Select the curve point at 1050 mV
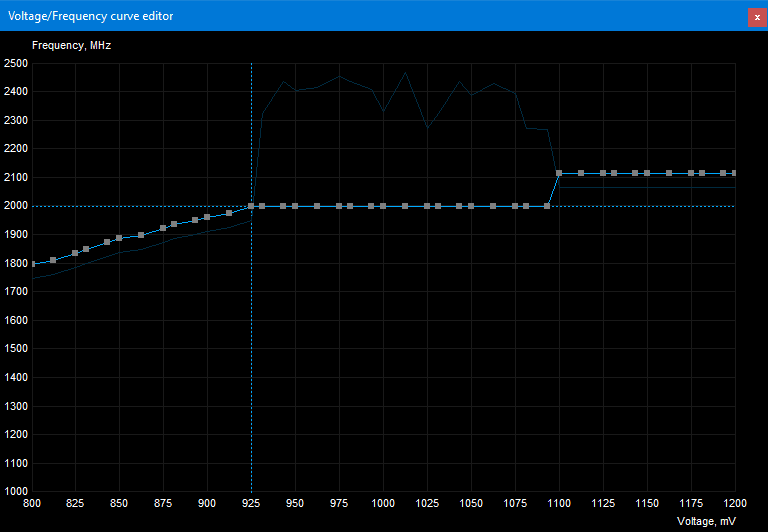The width and height of the screenshot is (768, 532). 471,206
